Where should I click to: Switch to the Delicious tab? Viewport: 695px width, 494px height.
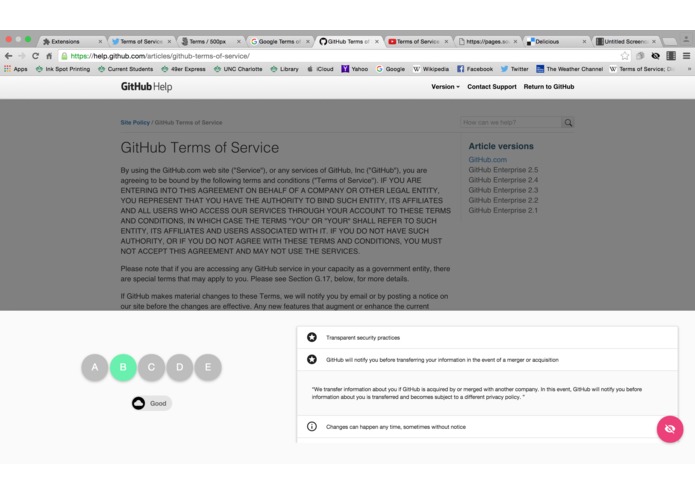(x=556, y=41)
